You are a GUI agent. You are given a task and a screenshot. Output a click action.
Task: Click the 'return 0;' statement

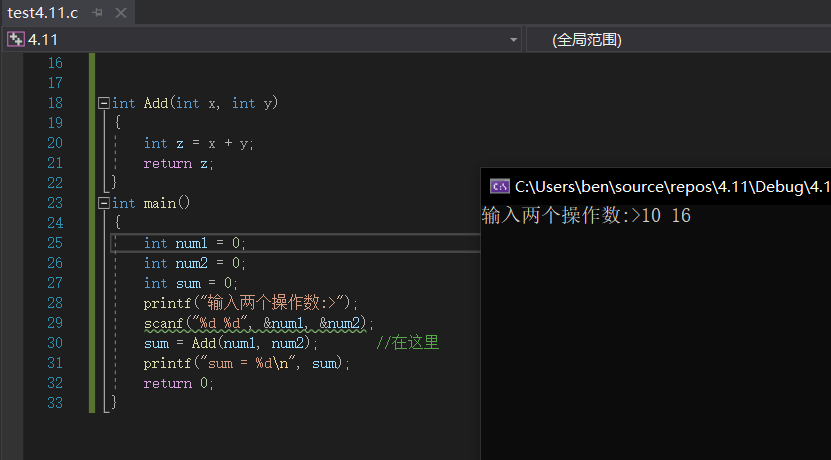(178, 383)
